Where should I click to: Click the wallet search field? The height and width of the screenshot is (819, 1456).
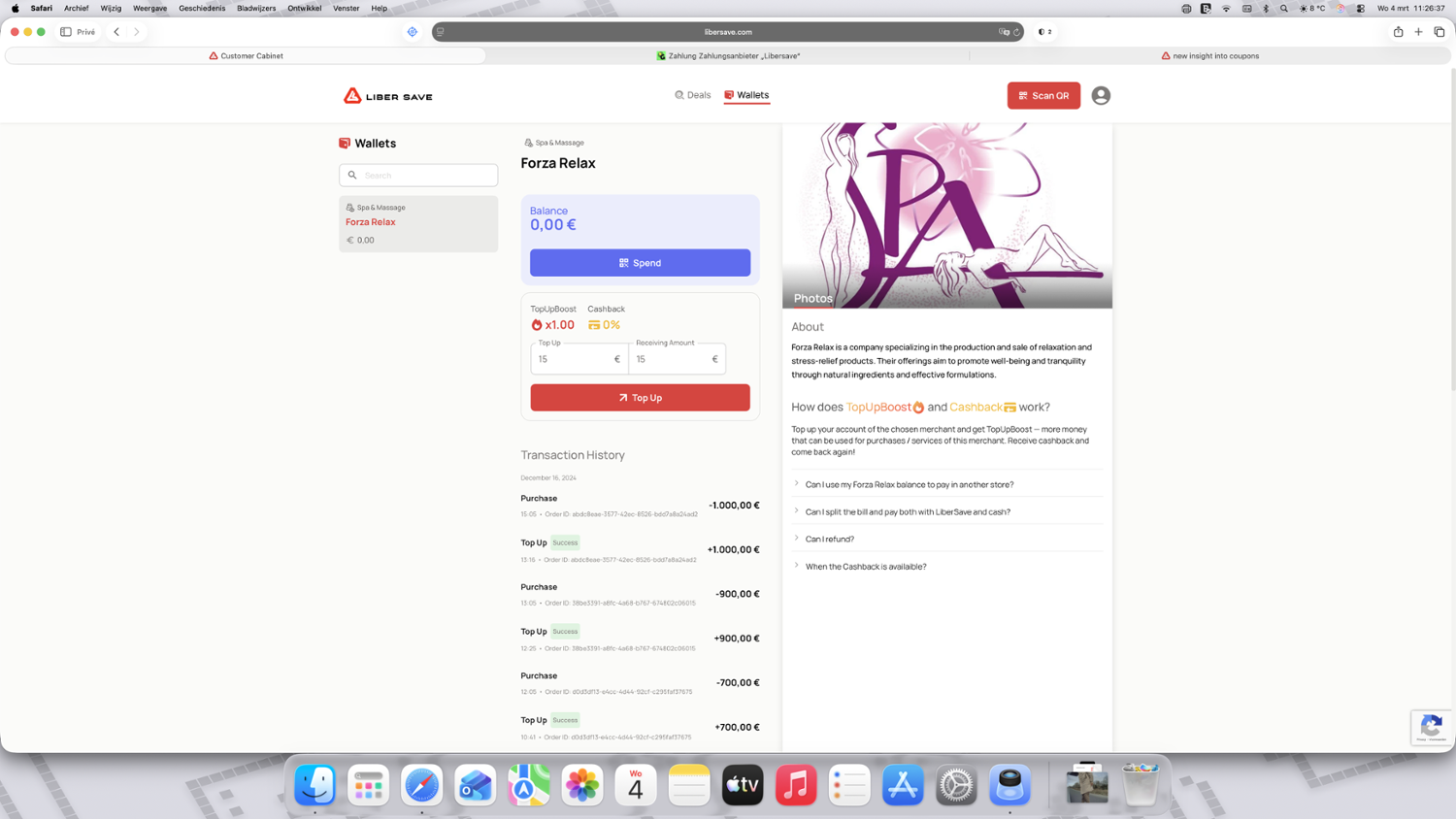[418, 176]
